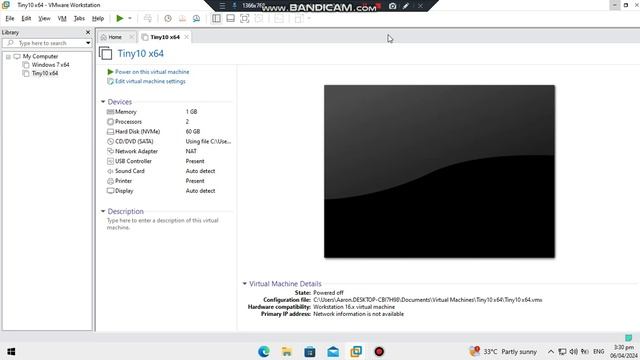Open the Windows Start menu

point(11,351)
